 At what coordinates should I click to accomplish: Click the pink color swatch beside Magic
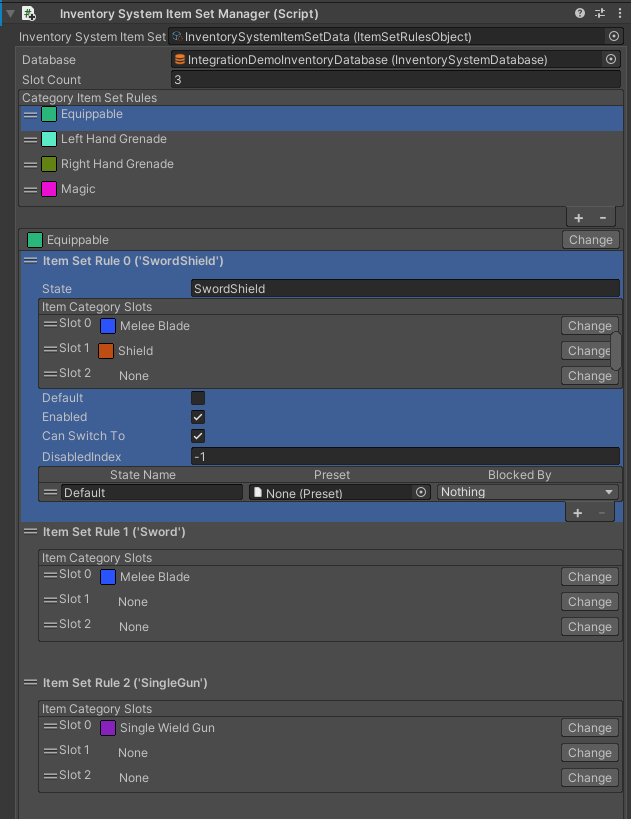pyautogui.click(x=47, y=188)
